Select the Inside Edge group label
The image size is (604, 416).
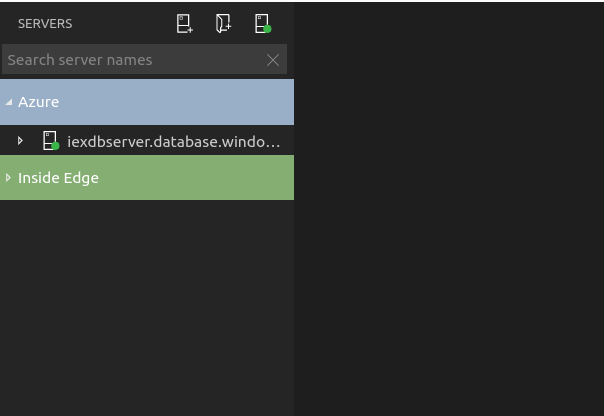(58, 178)
